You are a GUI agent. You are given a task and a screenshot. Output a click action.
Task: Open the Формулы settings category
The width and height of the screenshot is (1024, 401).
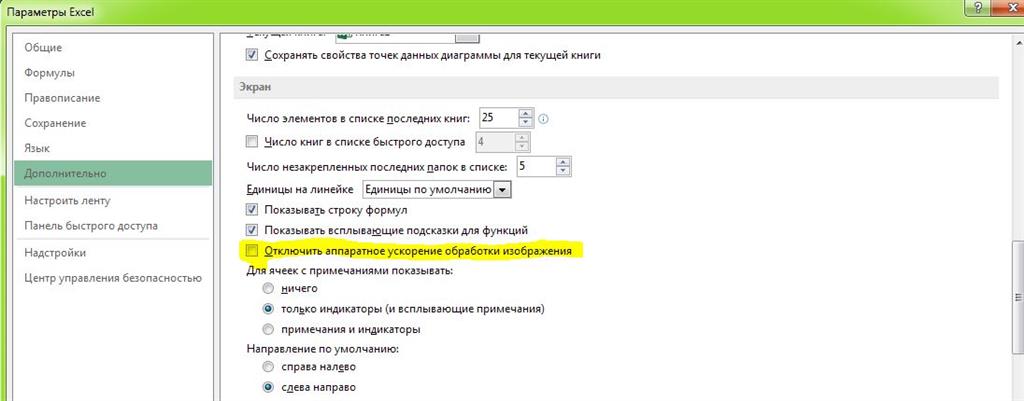point(50,72)
